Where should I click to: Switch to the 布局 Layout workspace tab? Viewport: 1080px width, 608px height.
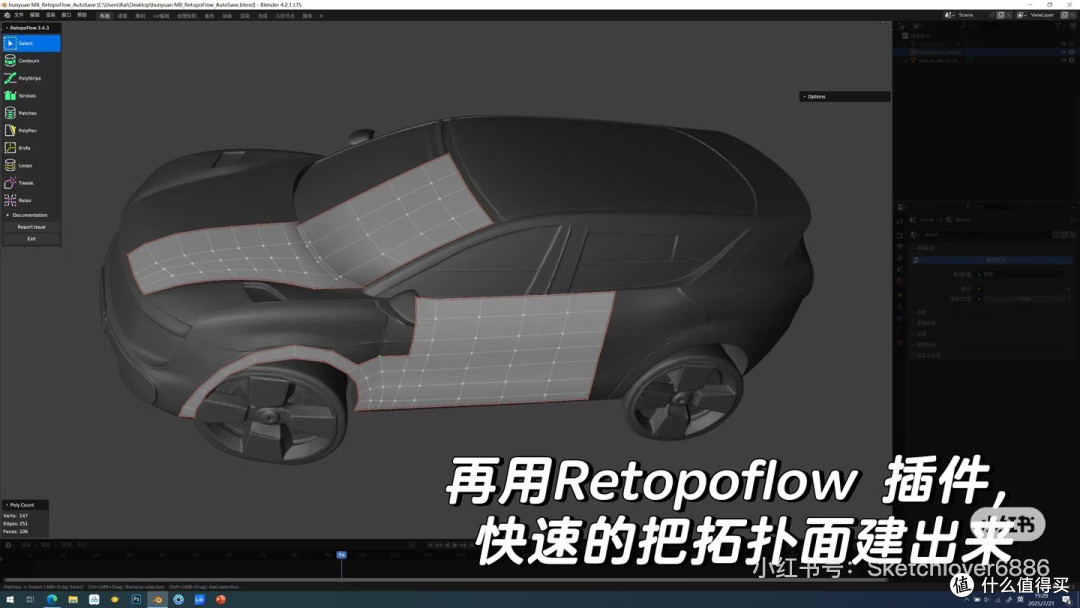tap(105, 16)
